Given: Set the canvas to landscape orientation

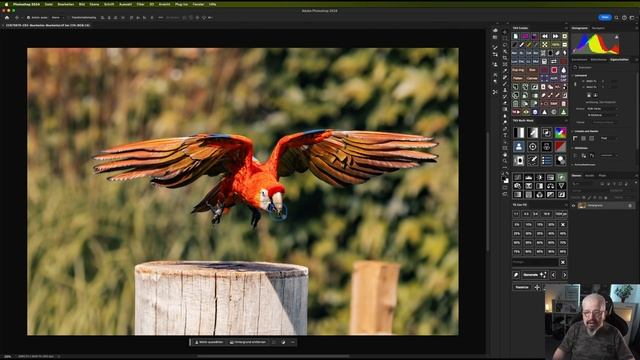Looking at the screenshot, I should (x=596, y=95).
